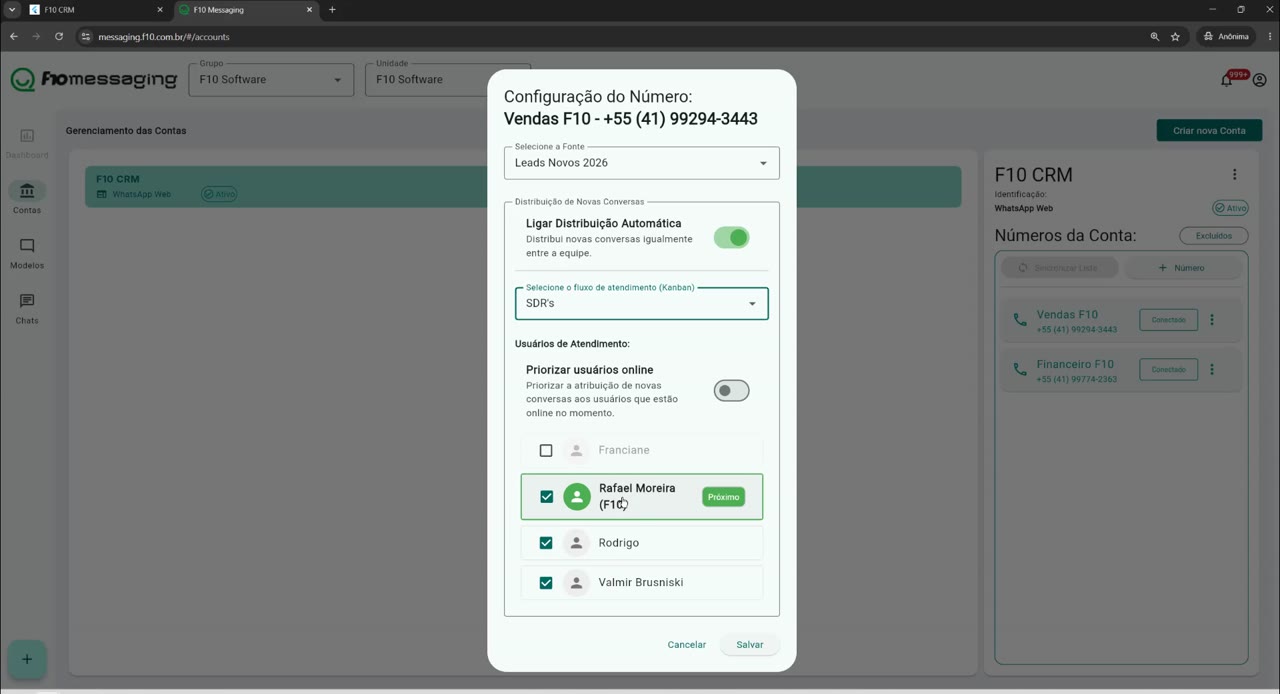Screen dimensions: 1280x694
Task: Turn off Ligar Distribuição Automática switch
Action: (x=731, y=238)
